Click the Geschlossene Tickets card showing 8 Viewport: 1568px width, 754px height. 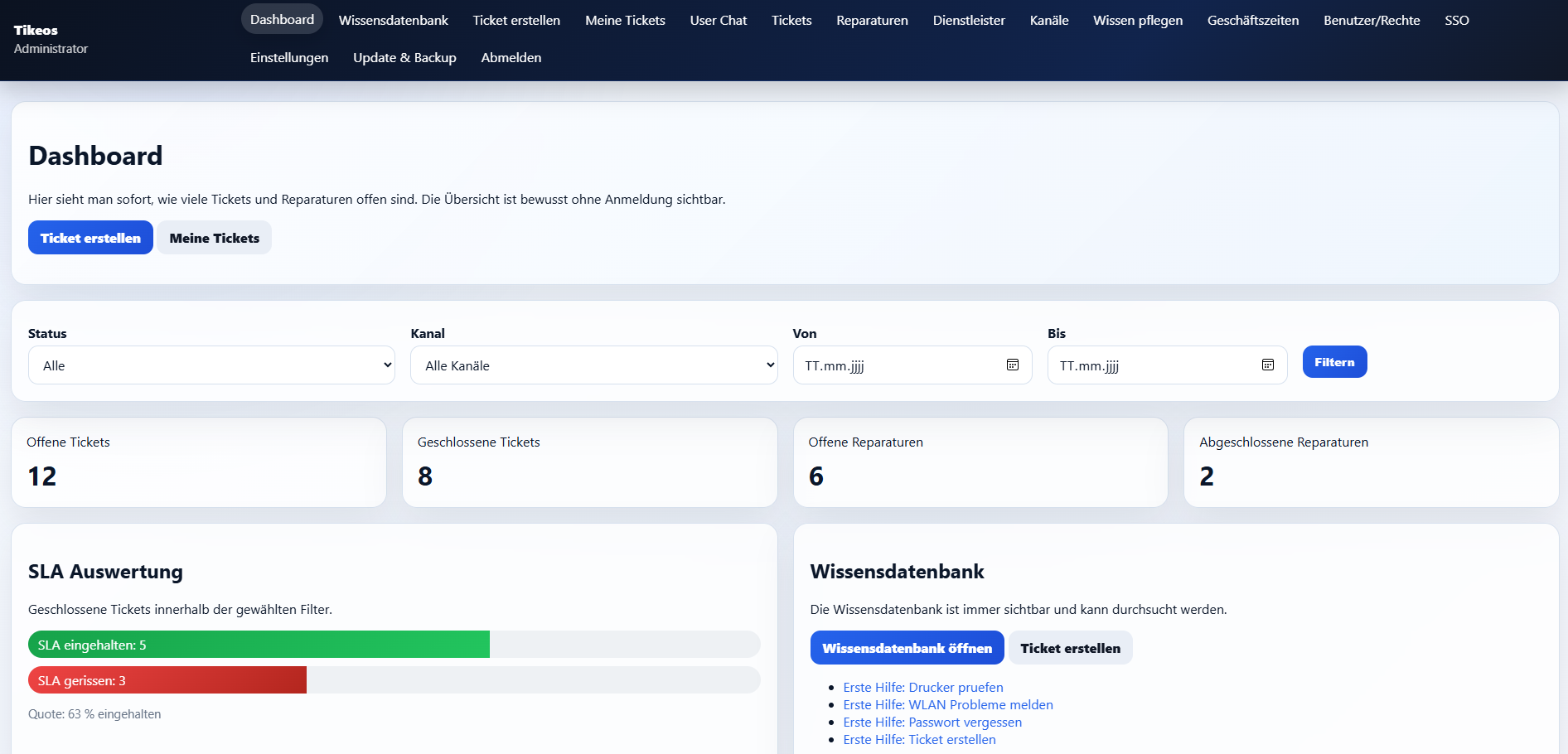pos(590,462)
